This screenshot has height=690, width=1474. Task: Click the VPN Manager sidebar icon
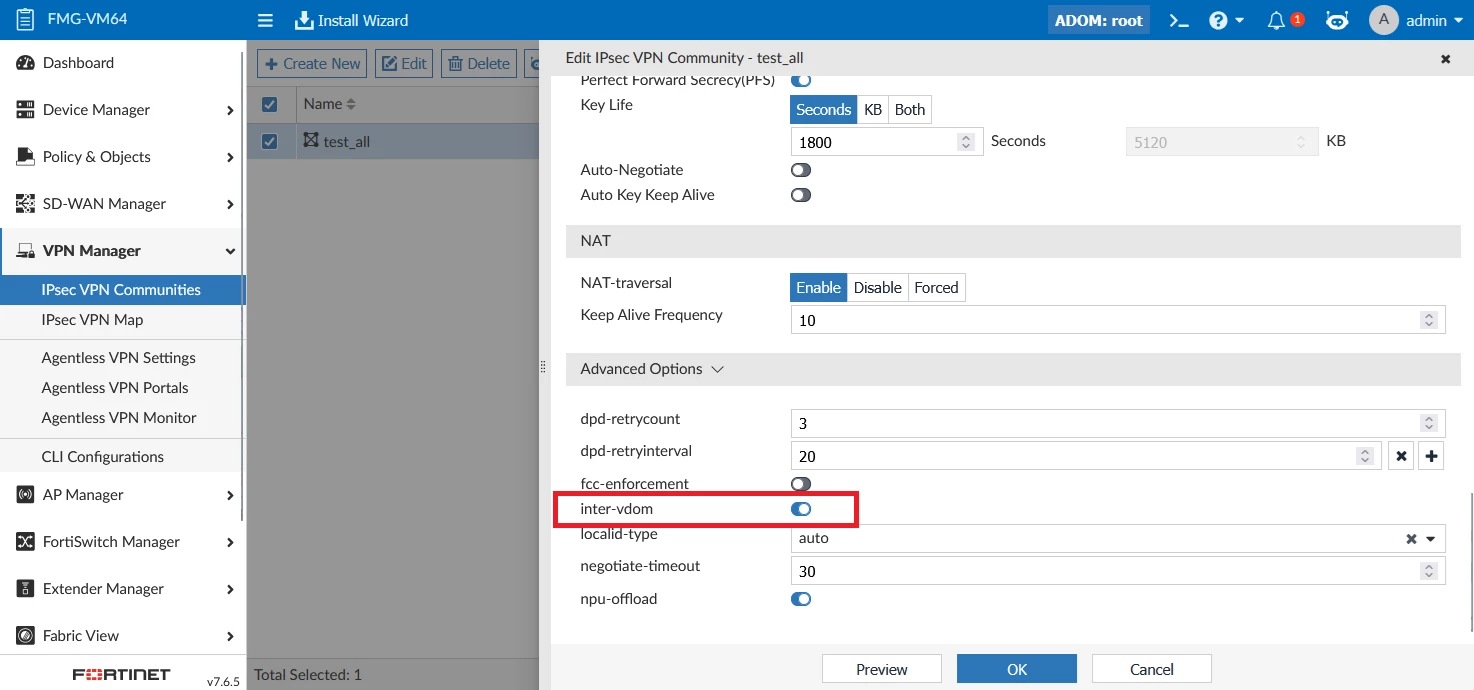pyautogui.click(x=25, y=251)
